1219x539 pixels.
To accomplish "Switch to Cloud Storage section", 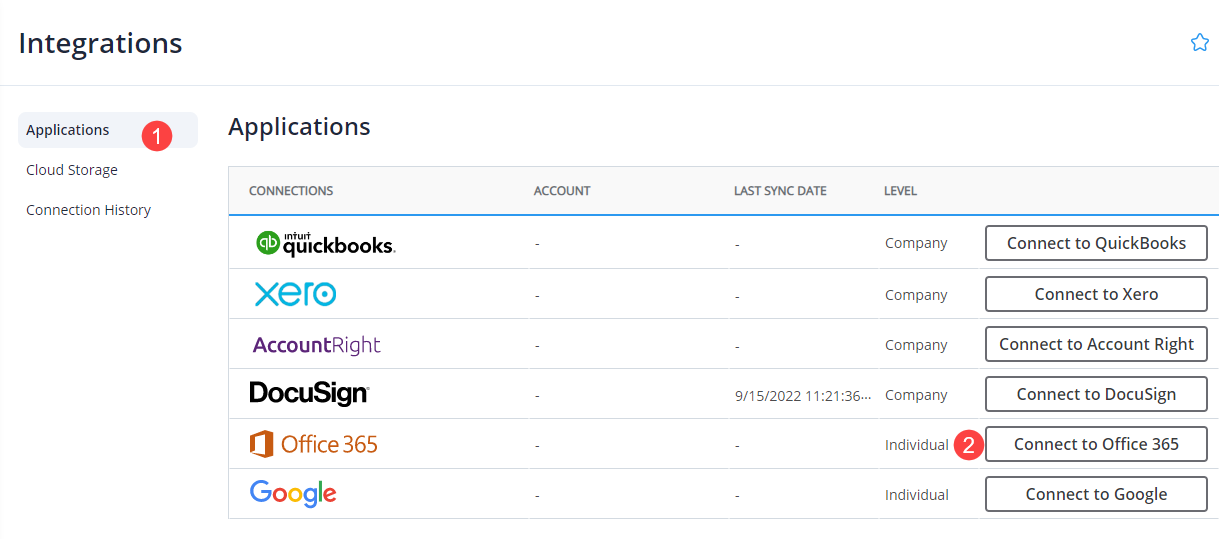I will coord(72,170).
